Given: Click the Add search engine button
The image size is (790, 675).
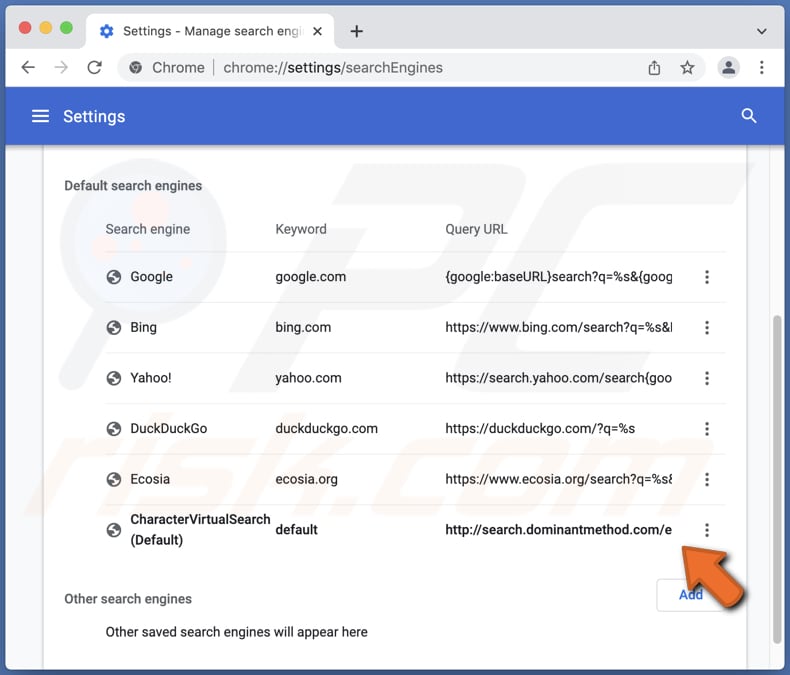Looking at the screenshot, I should (x=690, y=595).
